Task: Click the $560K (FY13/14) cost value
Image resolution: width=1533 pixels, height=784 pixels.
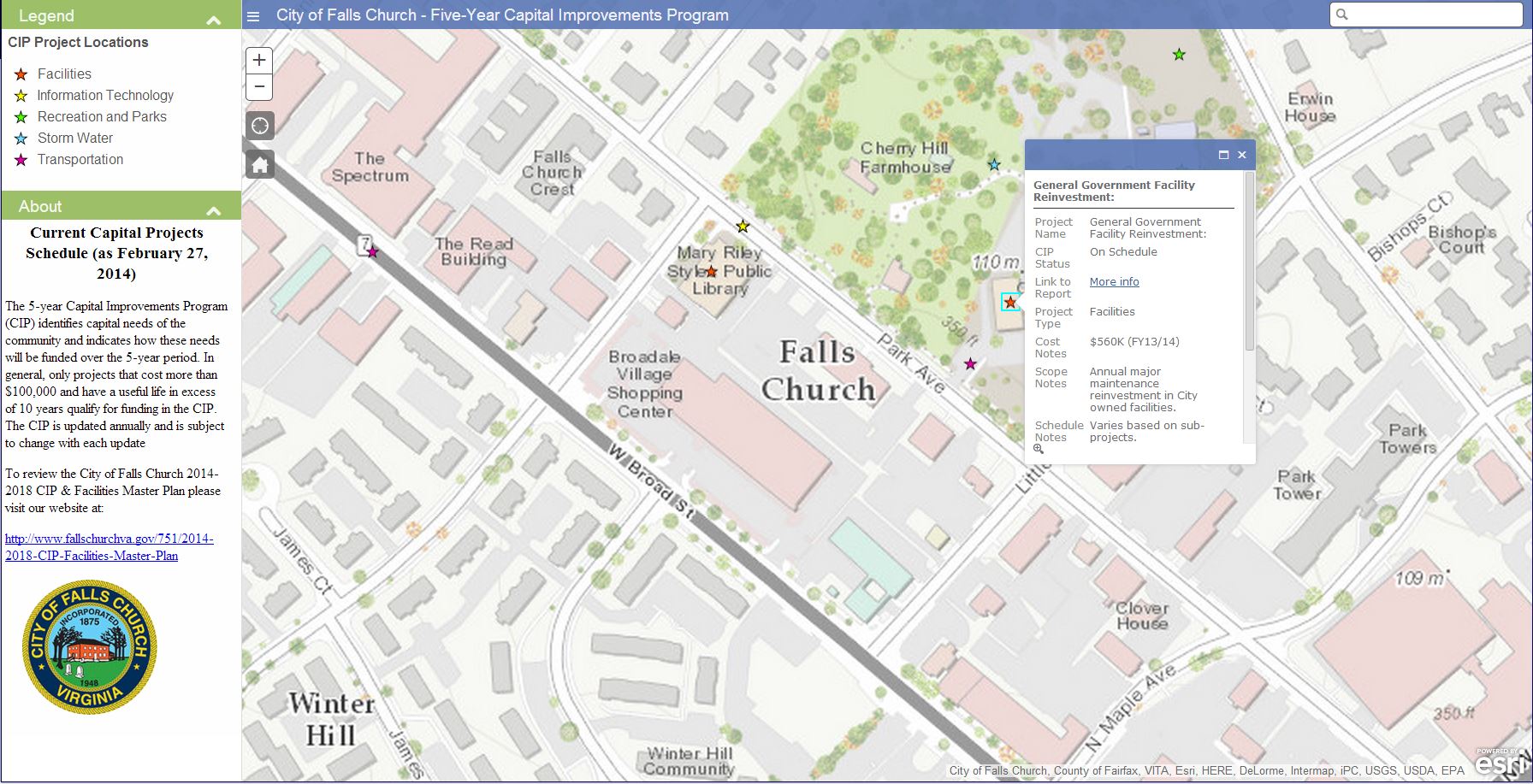Action: [1134, 342]
